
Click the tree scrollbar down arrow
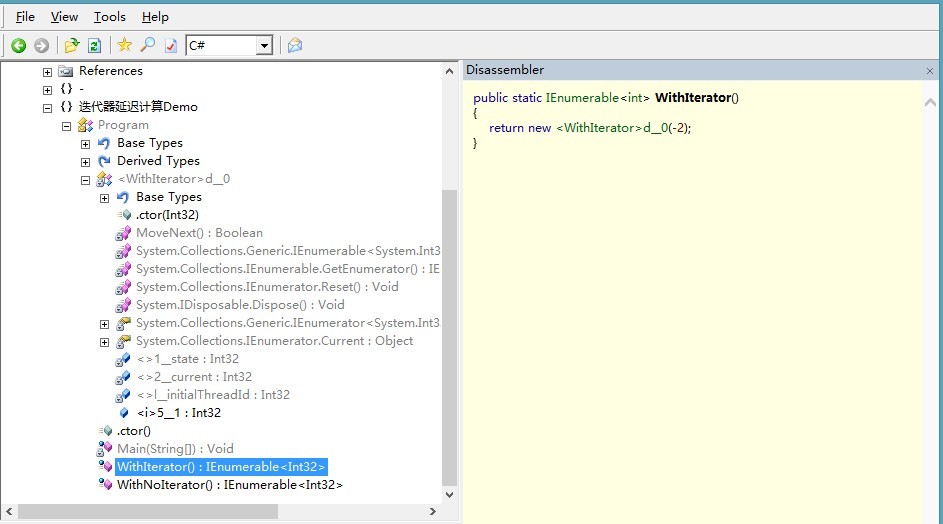449,495
